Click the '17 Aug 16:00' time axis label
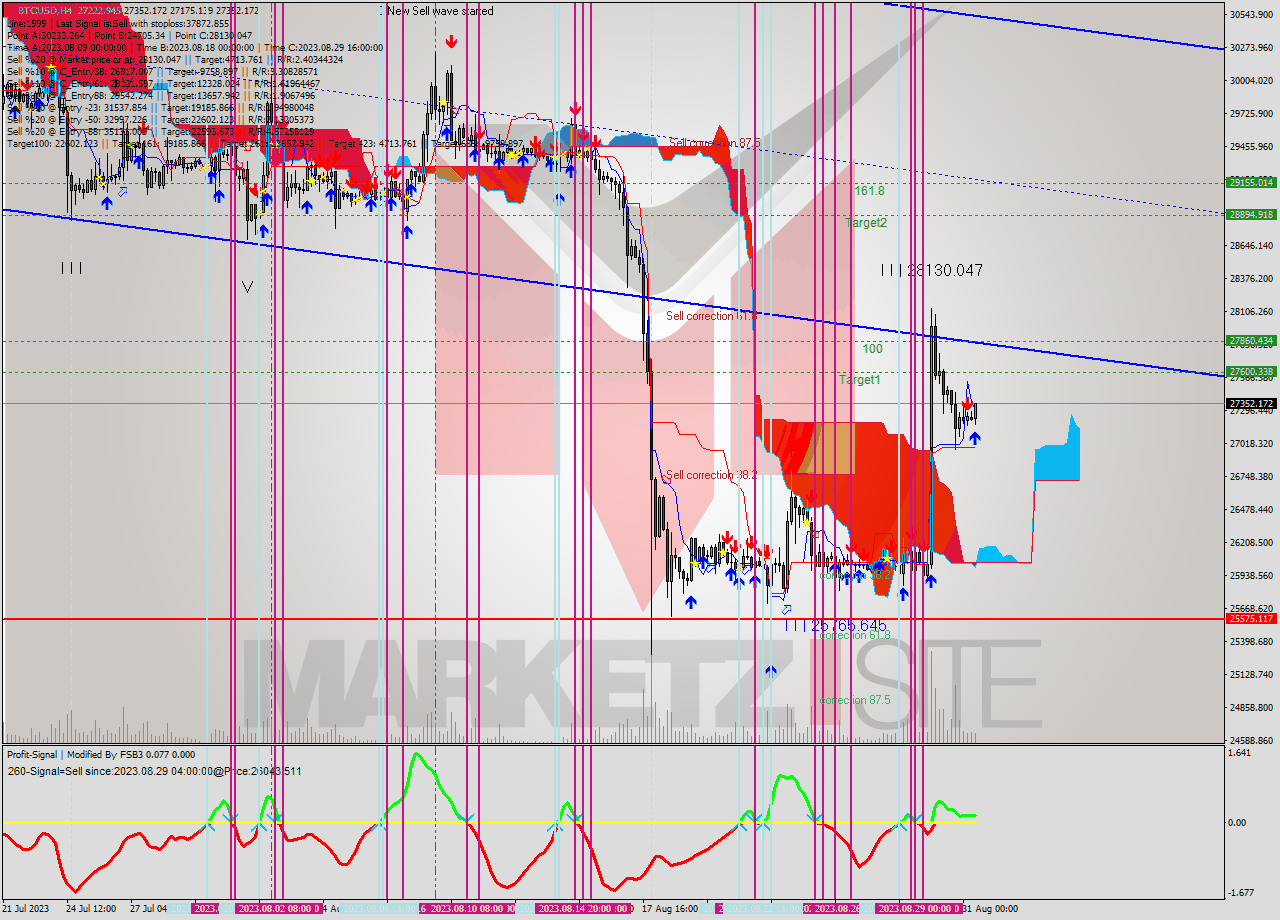1280x920 pixels. pyautogui.click(x=669, y=909)
